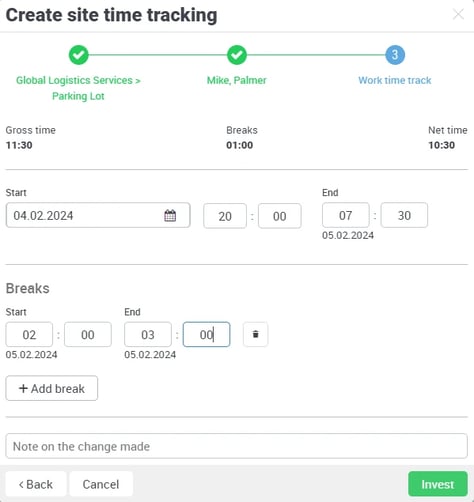
Task: Close the dialog with the X icon
Action: [x=458, y=14]
